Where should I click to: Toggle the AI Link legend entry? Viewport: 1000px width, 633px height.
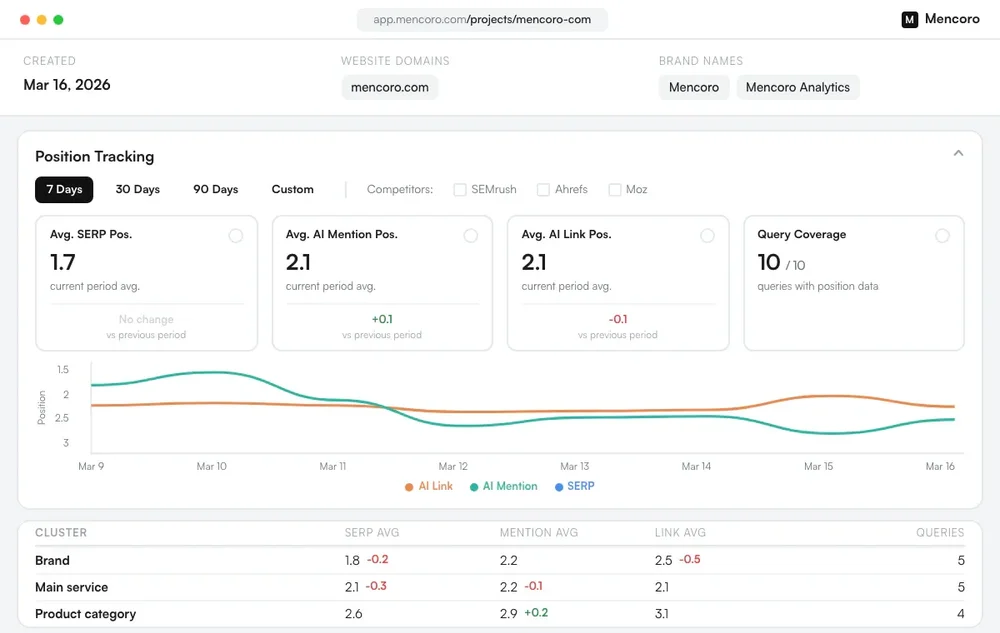point(429,486)
